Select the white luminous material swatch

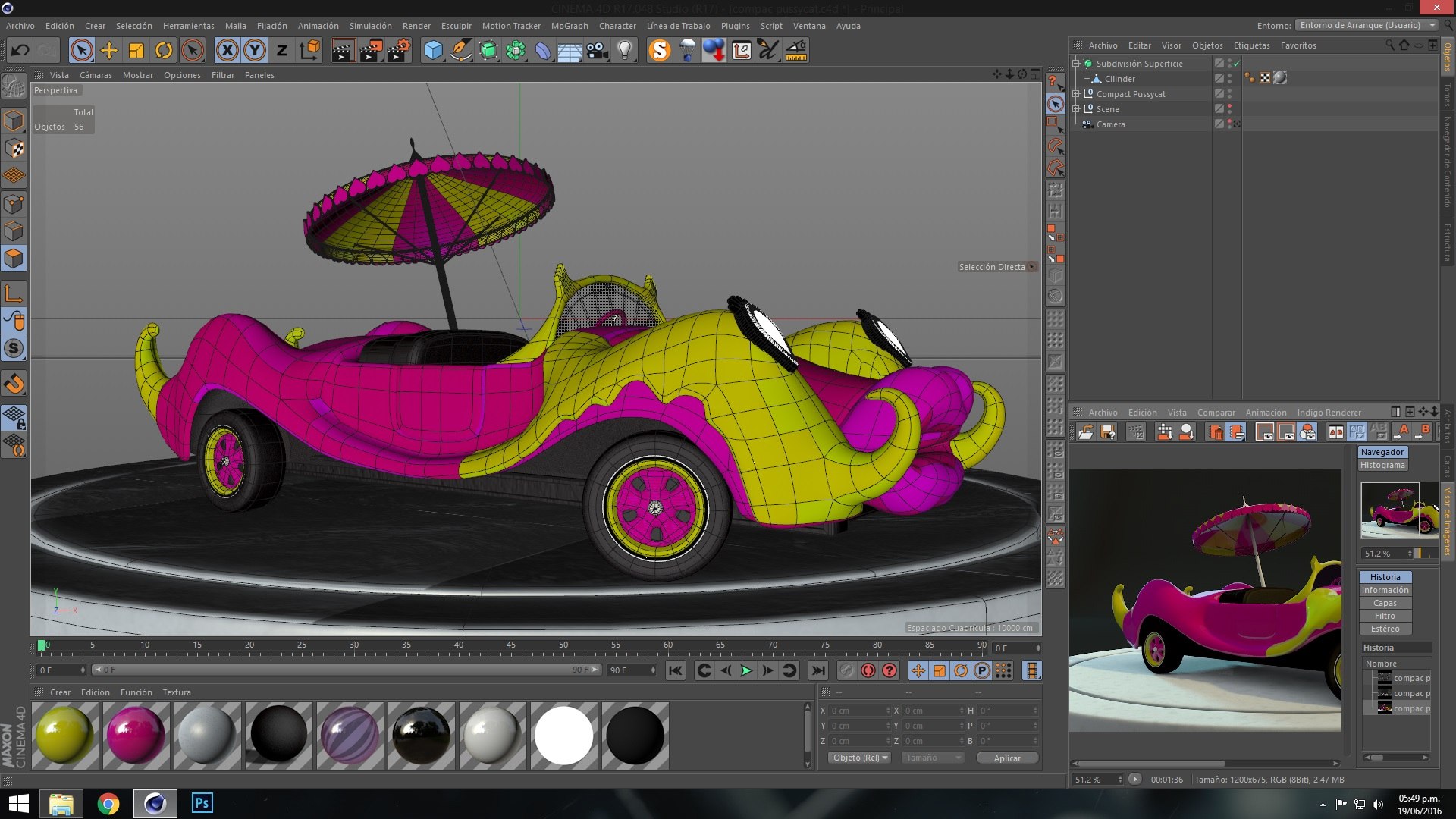tap(563, 735)
